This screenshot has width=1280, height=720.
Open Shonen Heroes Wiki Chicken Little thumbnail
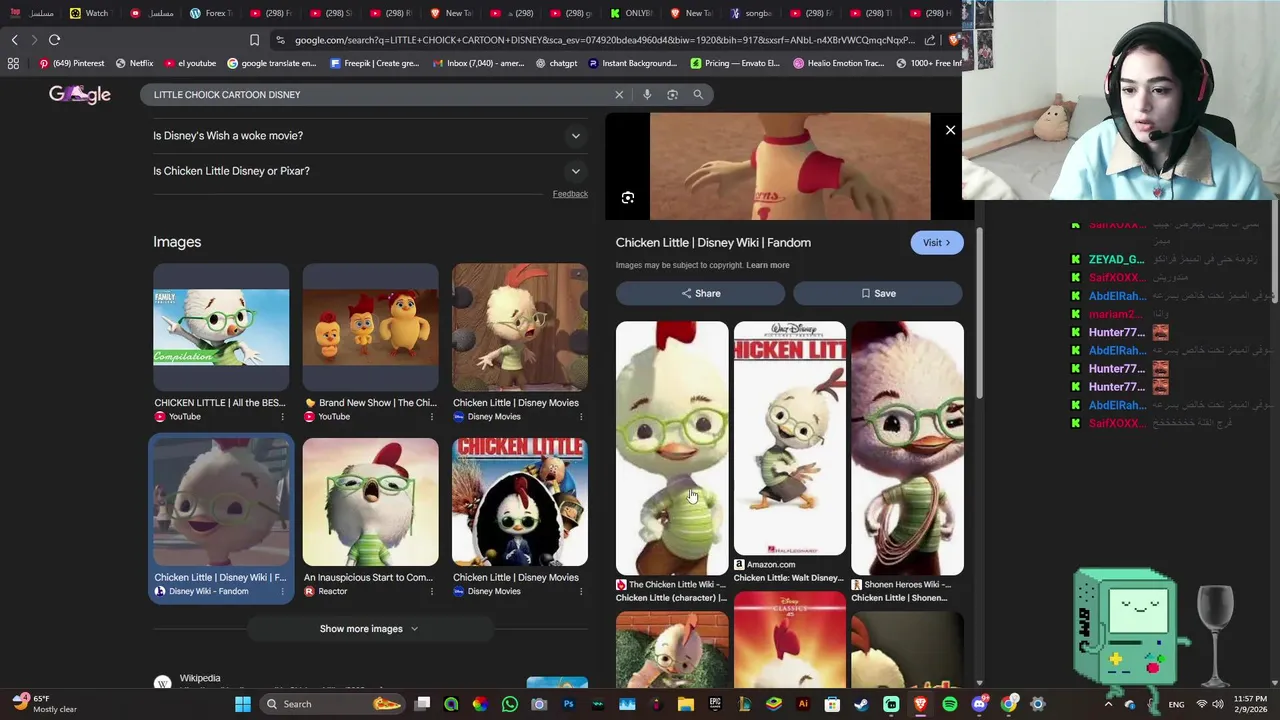[x=907, y=448]
